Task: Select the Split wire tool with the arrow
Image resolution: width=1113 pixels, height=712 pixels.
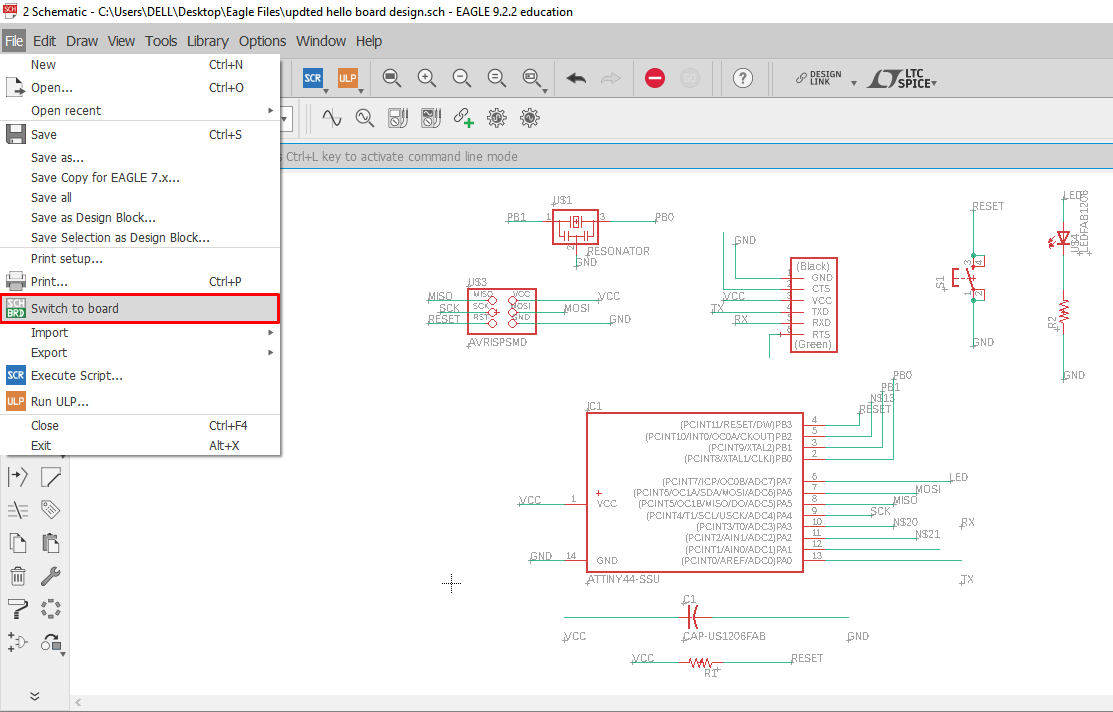Action: click(18, 477)
